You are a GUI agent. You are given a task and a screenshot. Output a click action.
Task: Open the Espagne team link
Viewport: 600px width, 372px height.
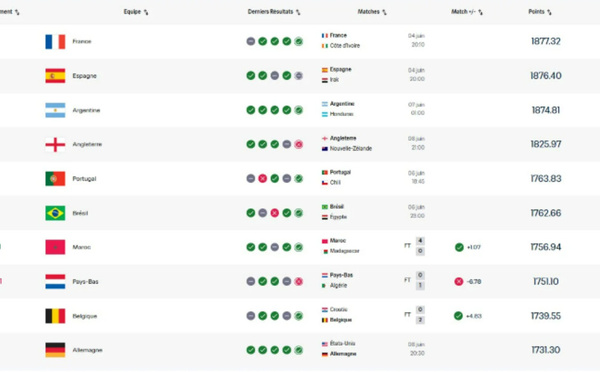click(85, 76)
